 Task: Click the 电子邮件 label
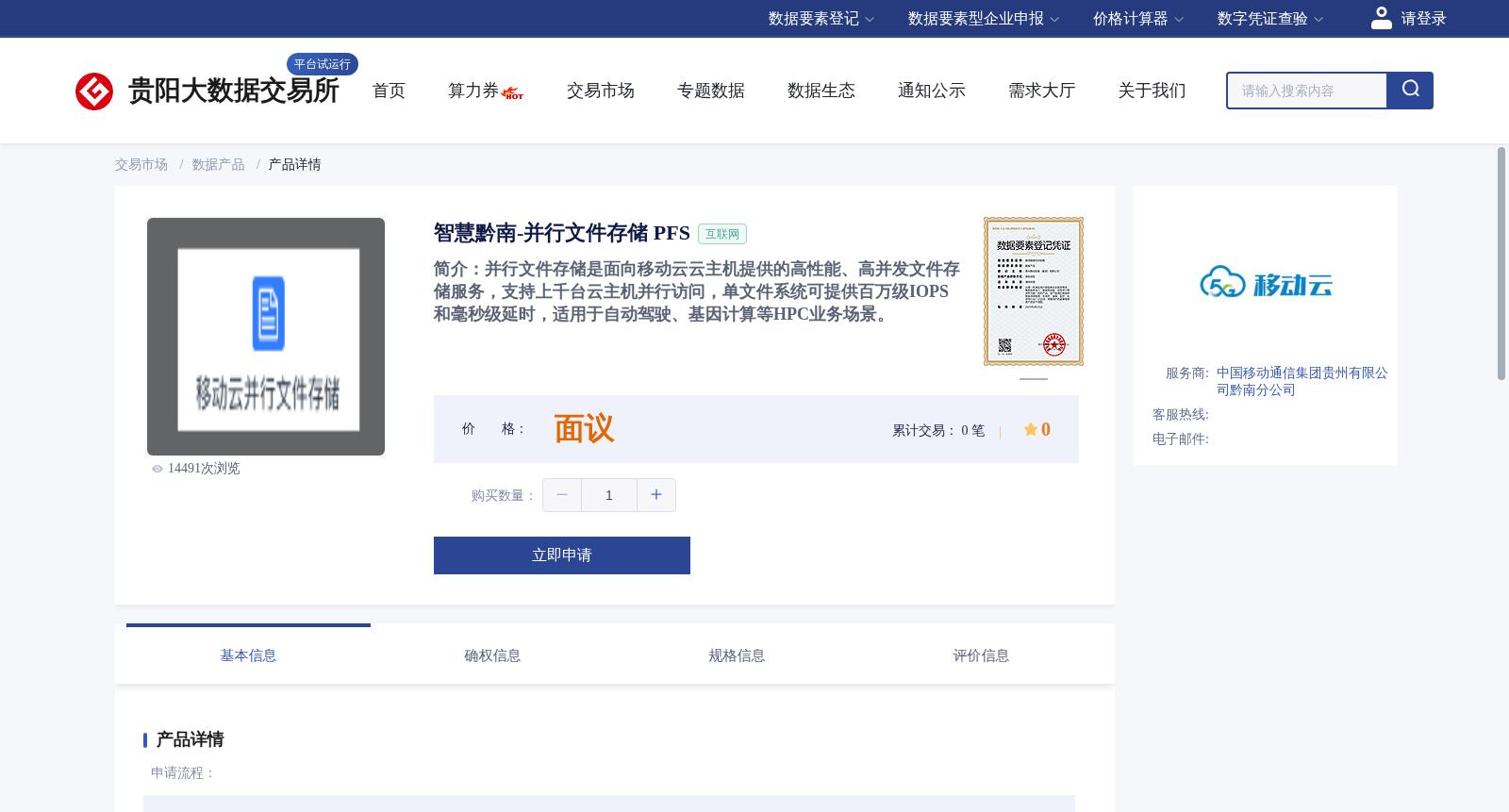click(x=1181, y=439)
